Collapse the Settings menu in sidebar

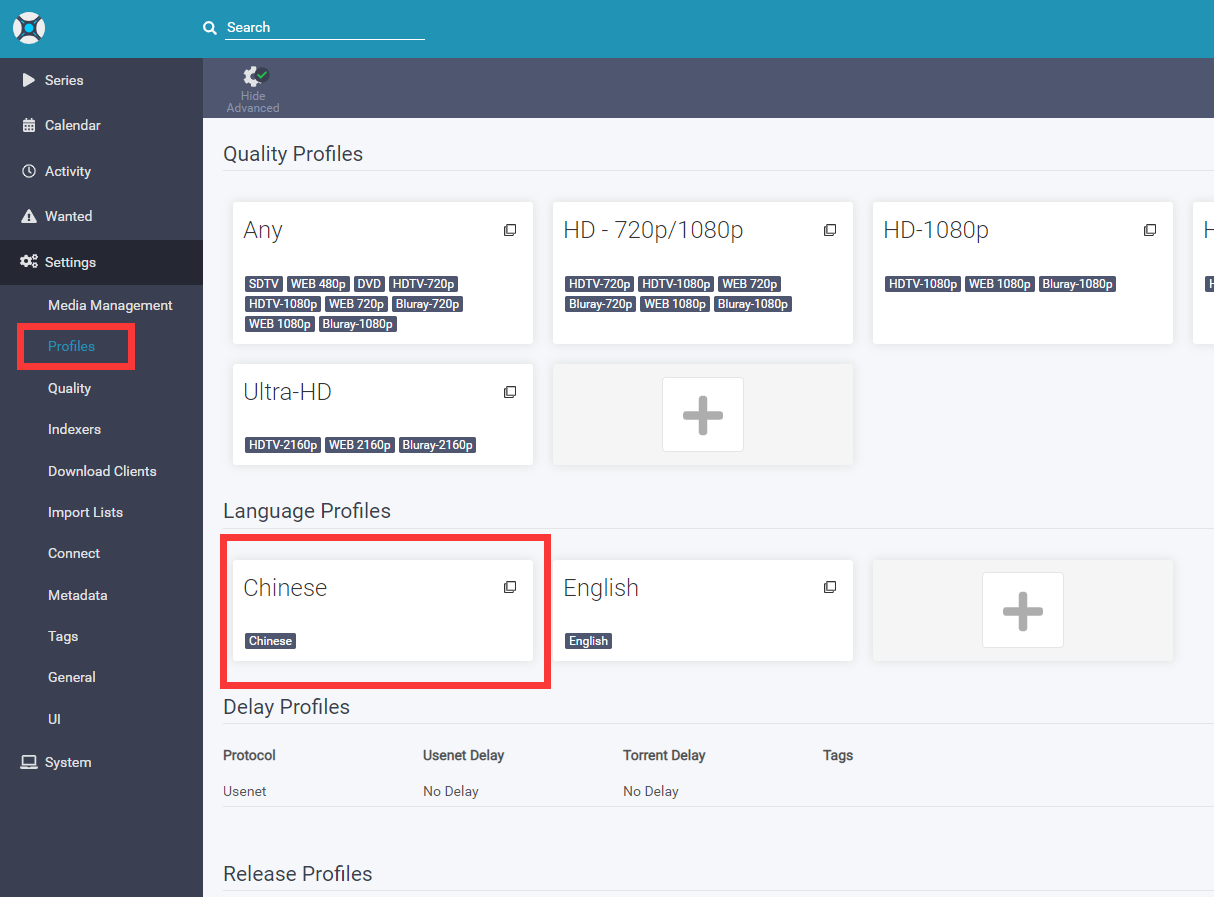70,262
